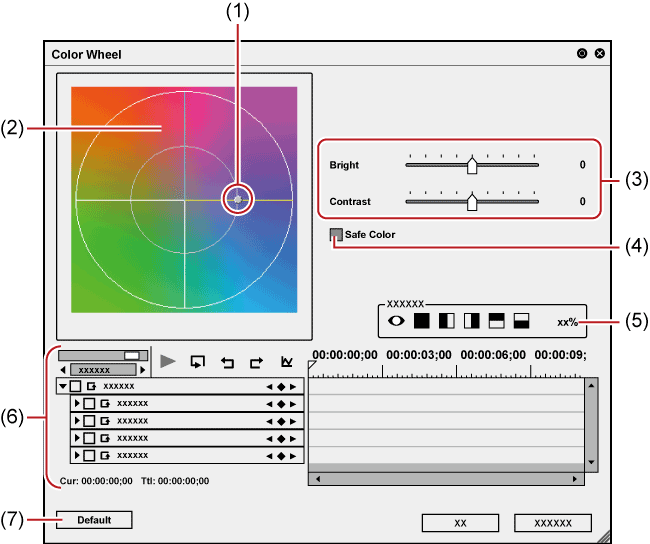Click the xxxxxx button at bottom right
650x544 pixels.
tap(552, 523)
